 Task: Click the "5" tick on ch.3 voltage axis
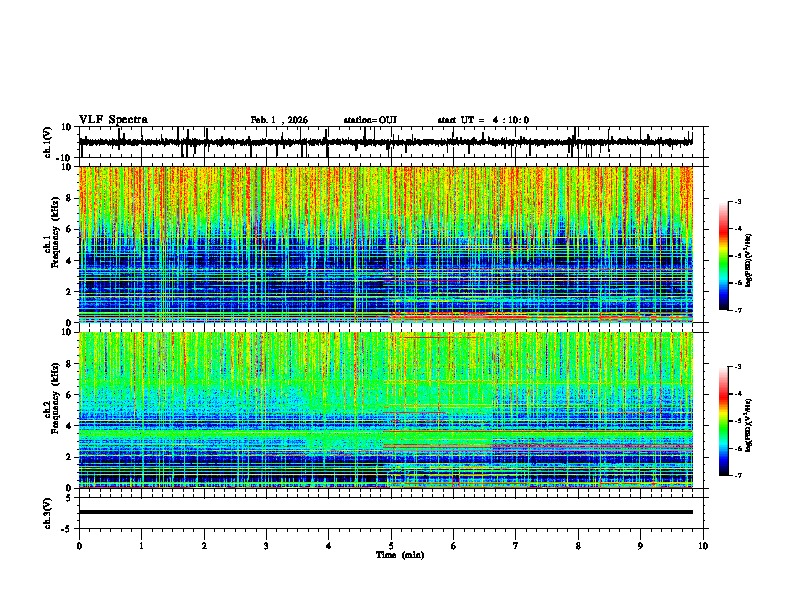point(69,497)
